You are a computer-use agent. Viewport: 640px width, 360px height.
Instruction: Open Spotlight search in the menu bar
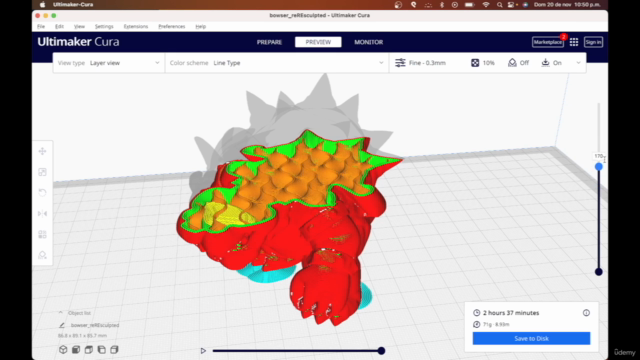(500, 4)
